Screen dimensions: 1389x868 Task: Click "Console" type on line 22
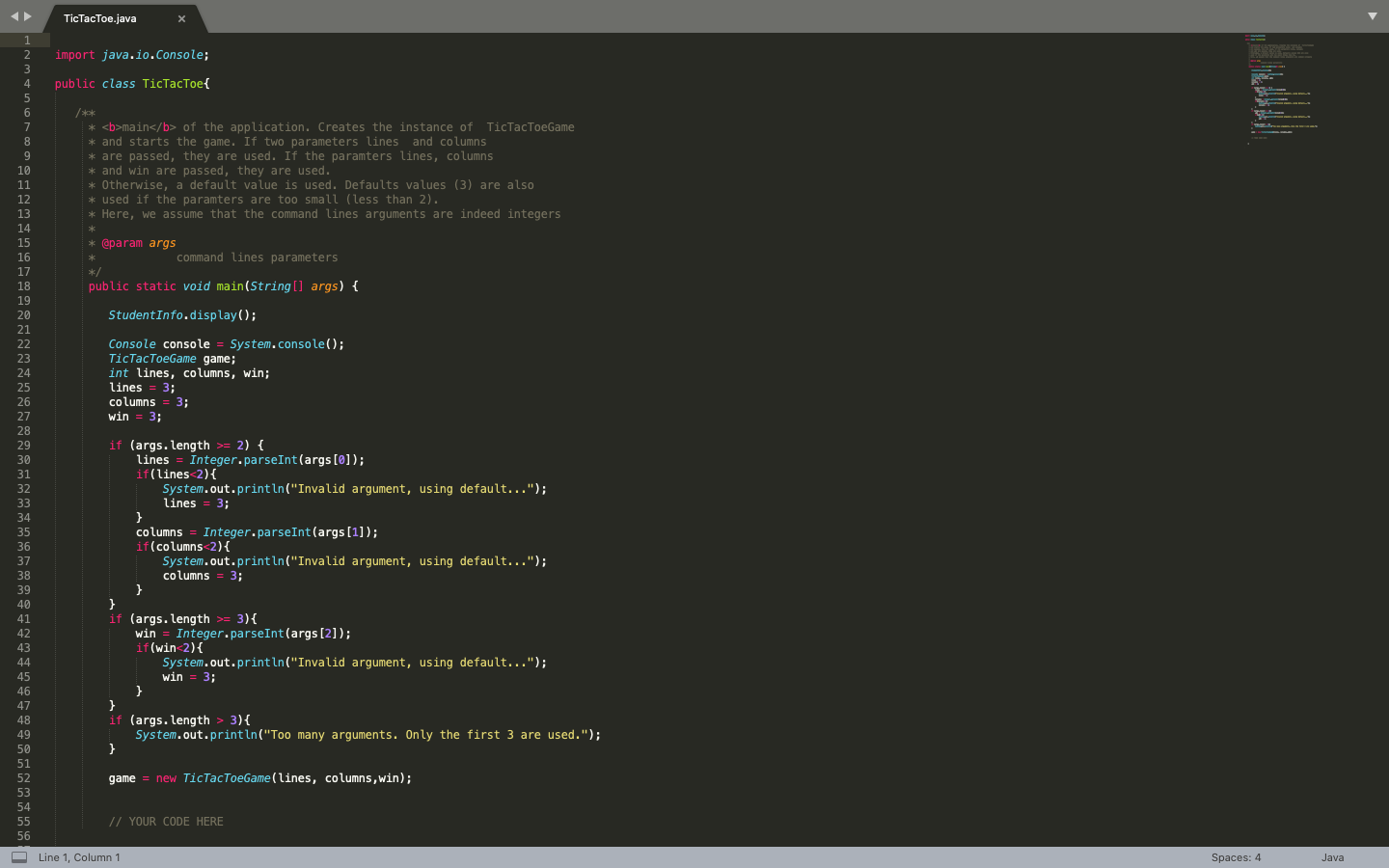tap(132, 344)
